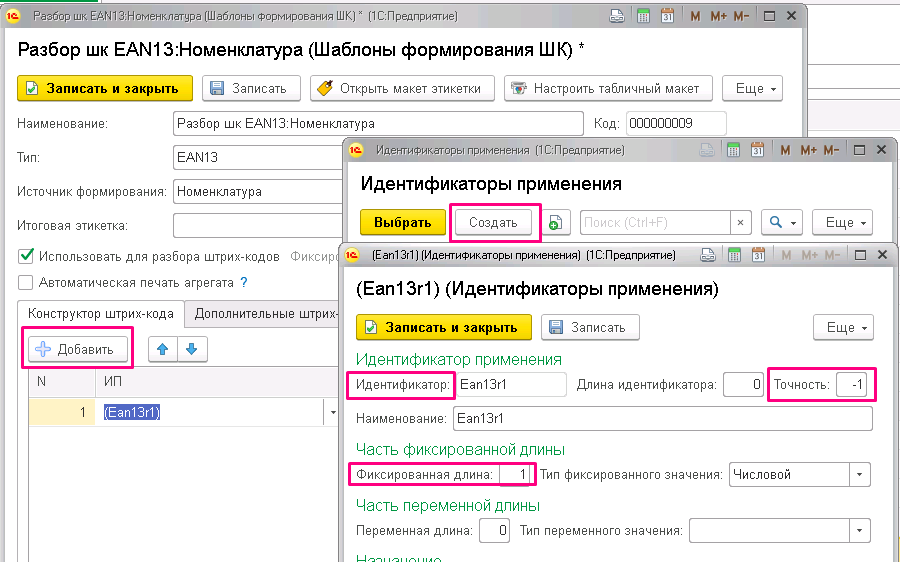900x562 pixels.
Task: Click M button in Идентификаторы применения list title bar
Action: pyautogui.click(x=785, y=150)
